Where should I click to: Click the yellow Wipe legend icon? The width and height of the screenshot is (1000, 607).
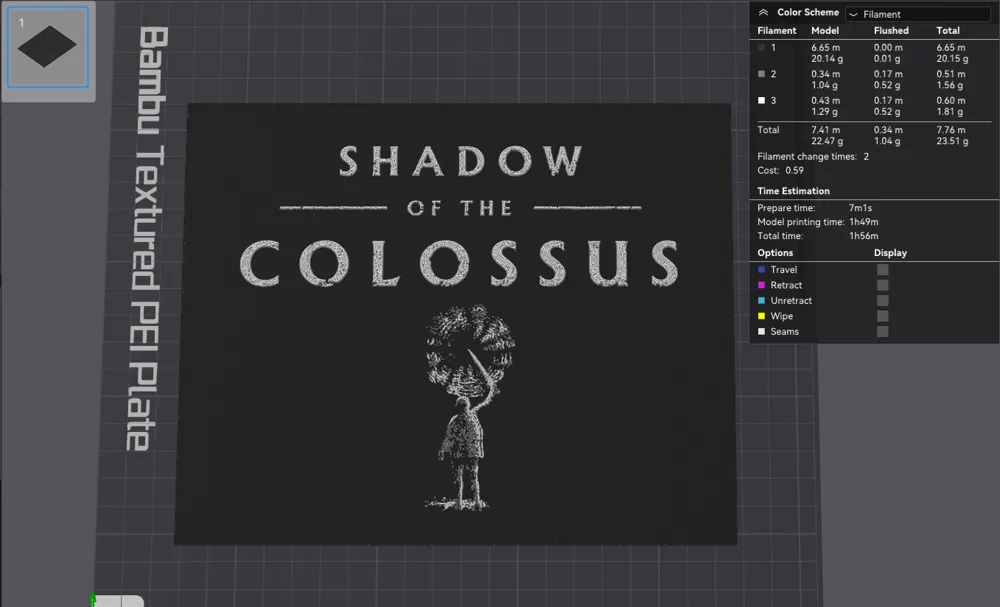(761, 316)
